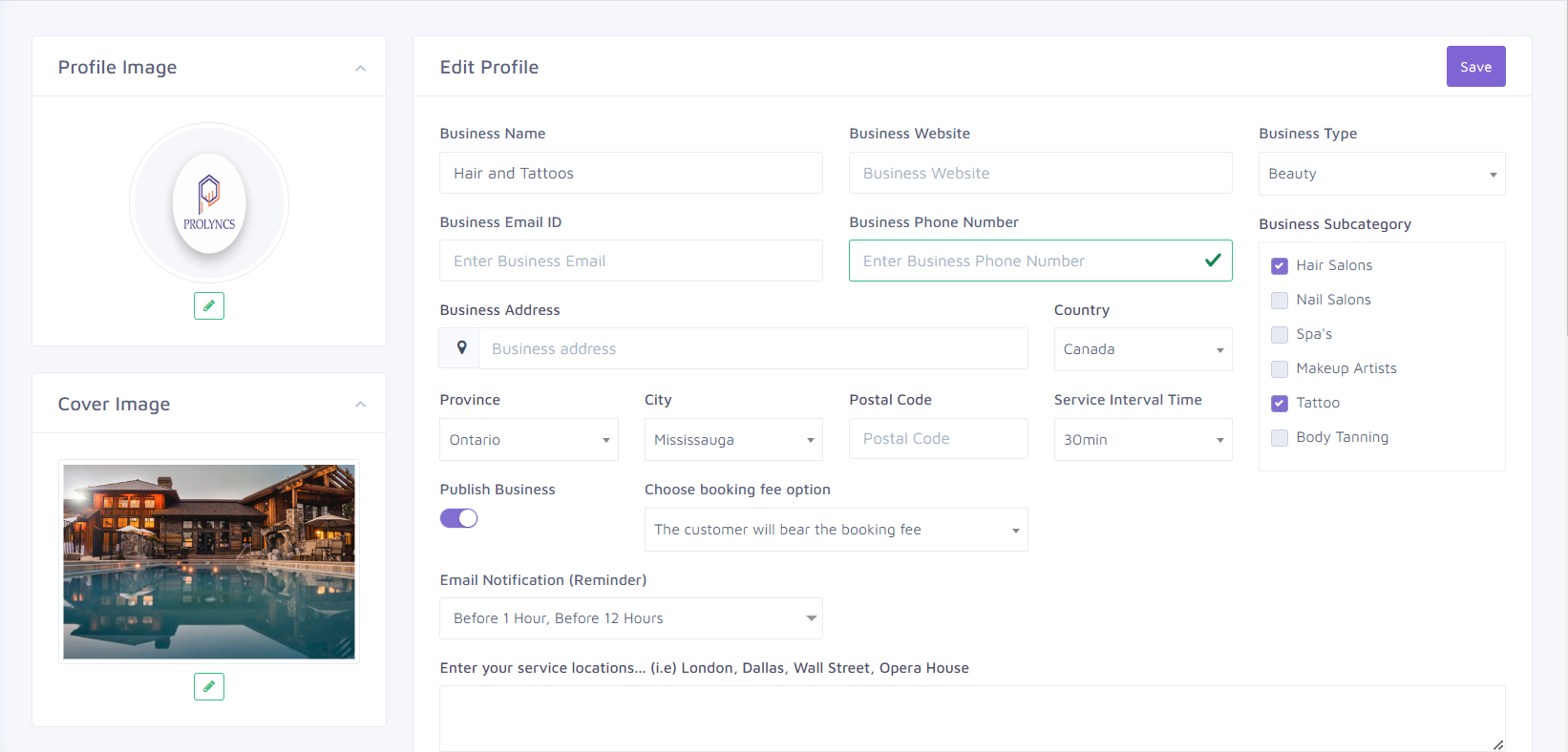Edit the profile image with pencil icon
Image resolution: width=1568 pixels, height=752 pixels.
pos(209,305)
